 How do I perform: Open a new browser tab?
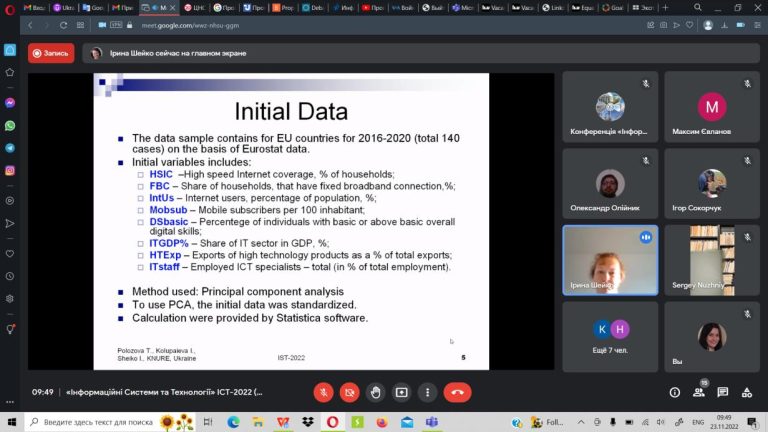[x=665, y=7]
